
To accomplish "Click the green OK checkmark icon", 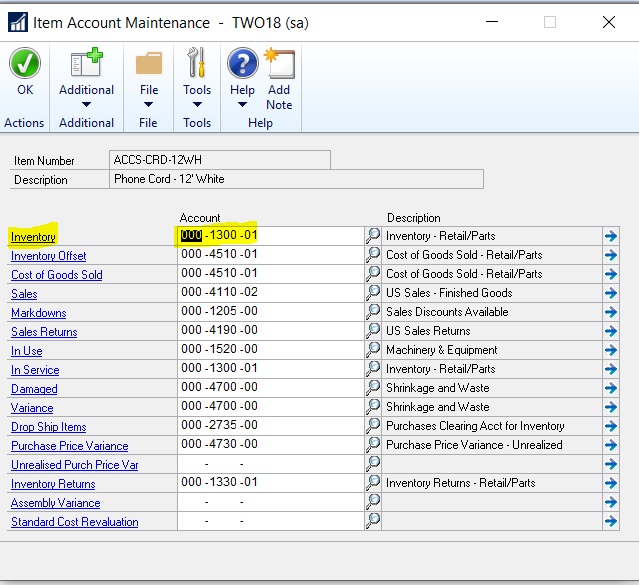I will coord(25,64).
